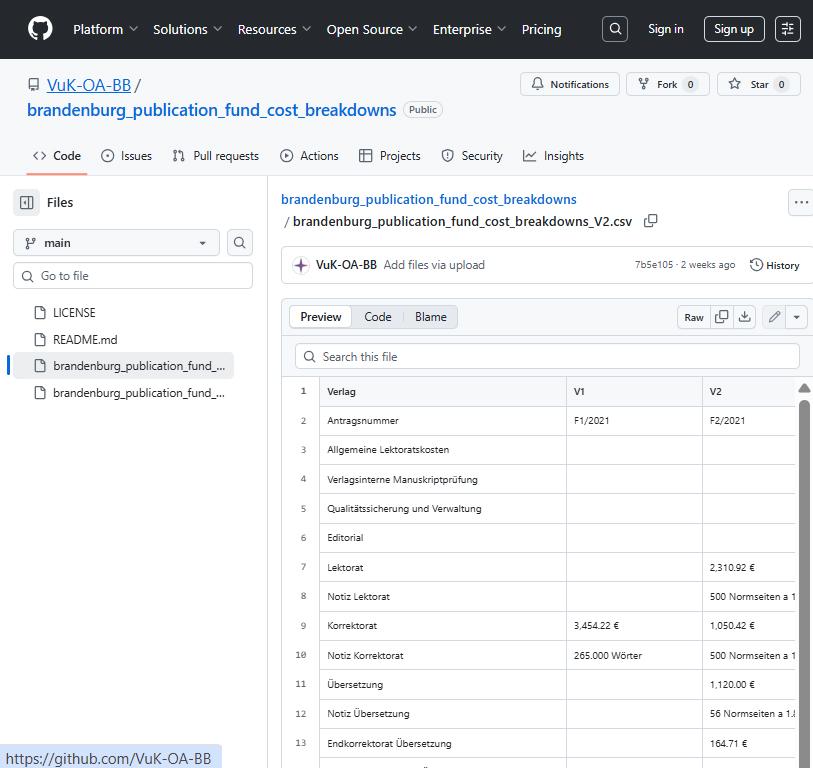Edit the file using the pencil icon
The image size is (813, 768).
[x=772, y=316]
